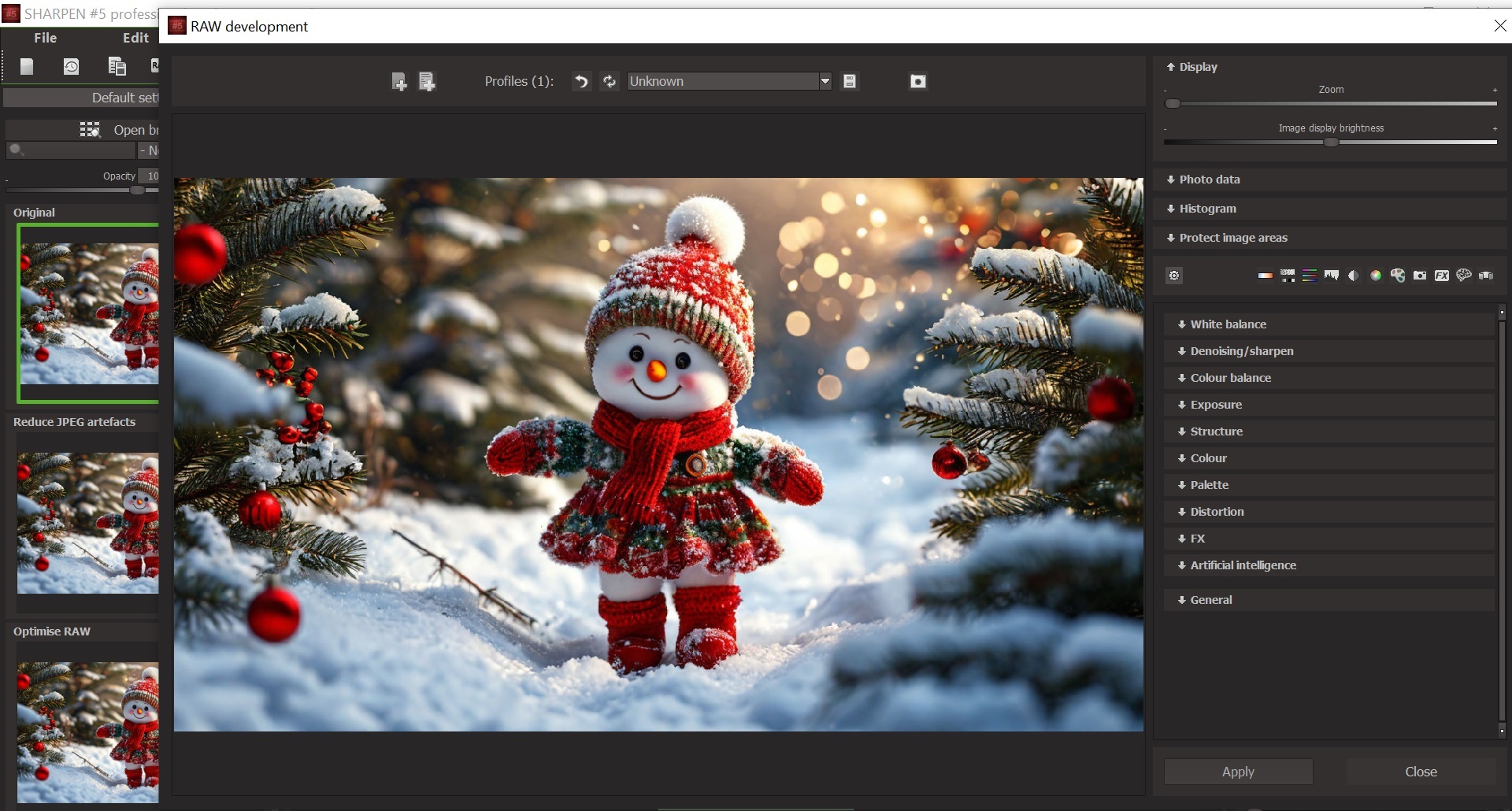Screen dimensions: 1512x811
Task: Expand the Histogram panel
Action: 1329,209
